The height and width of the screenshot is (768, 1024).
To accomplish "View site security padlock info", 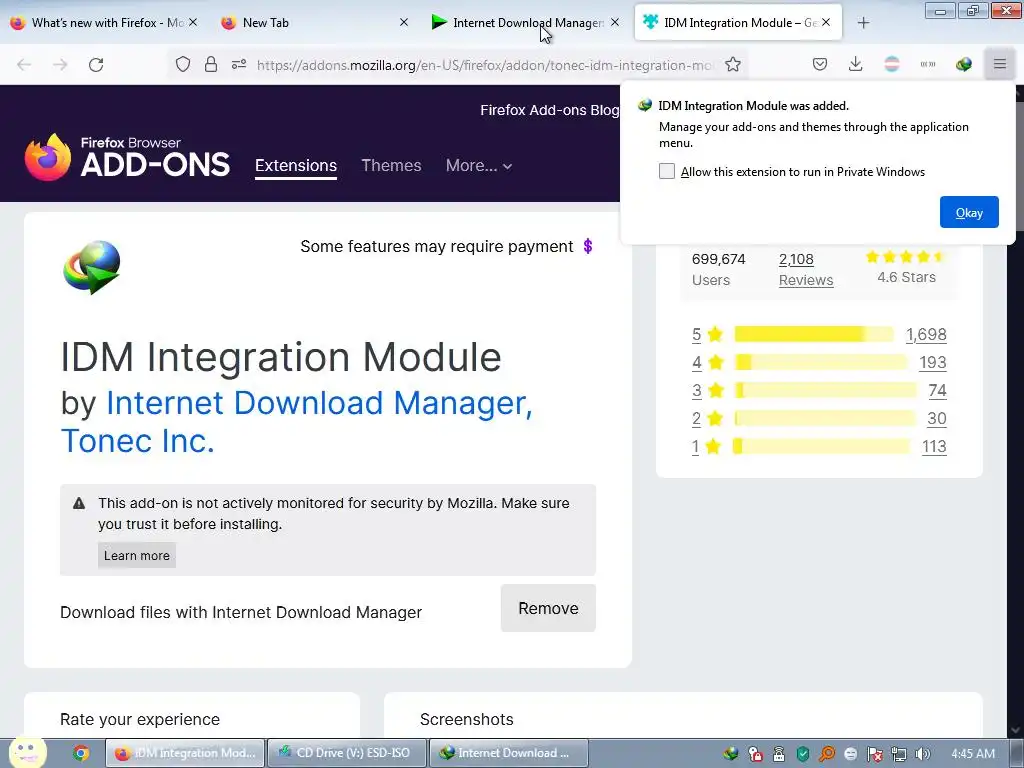I will (x=210, y=64).
